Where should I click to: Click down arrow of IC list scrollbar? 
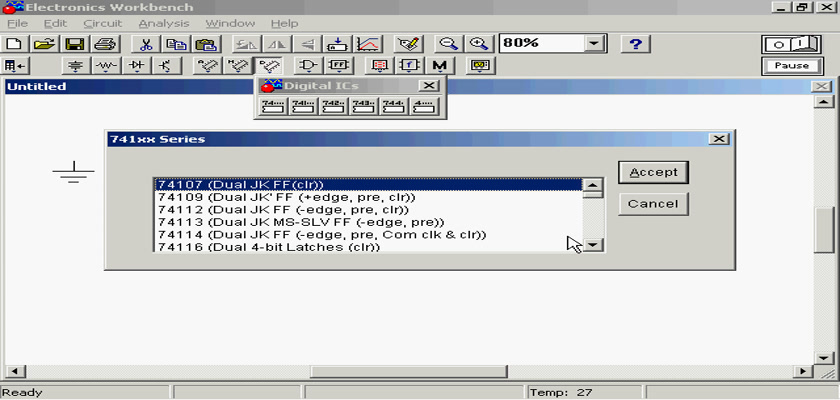[592, 245]
